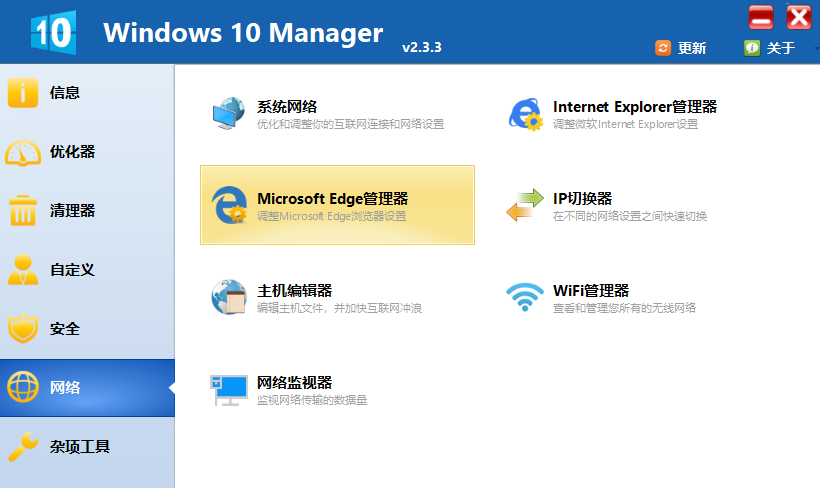Click the Internet Explorer管理器 icon

coord(526,114)
